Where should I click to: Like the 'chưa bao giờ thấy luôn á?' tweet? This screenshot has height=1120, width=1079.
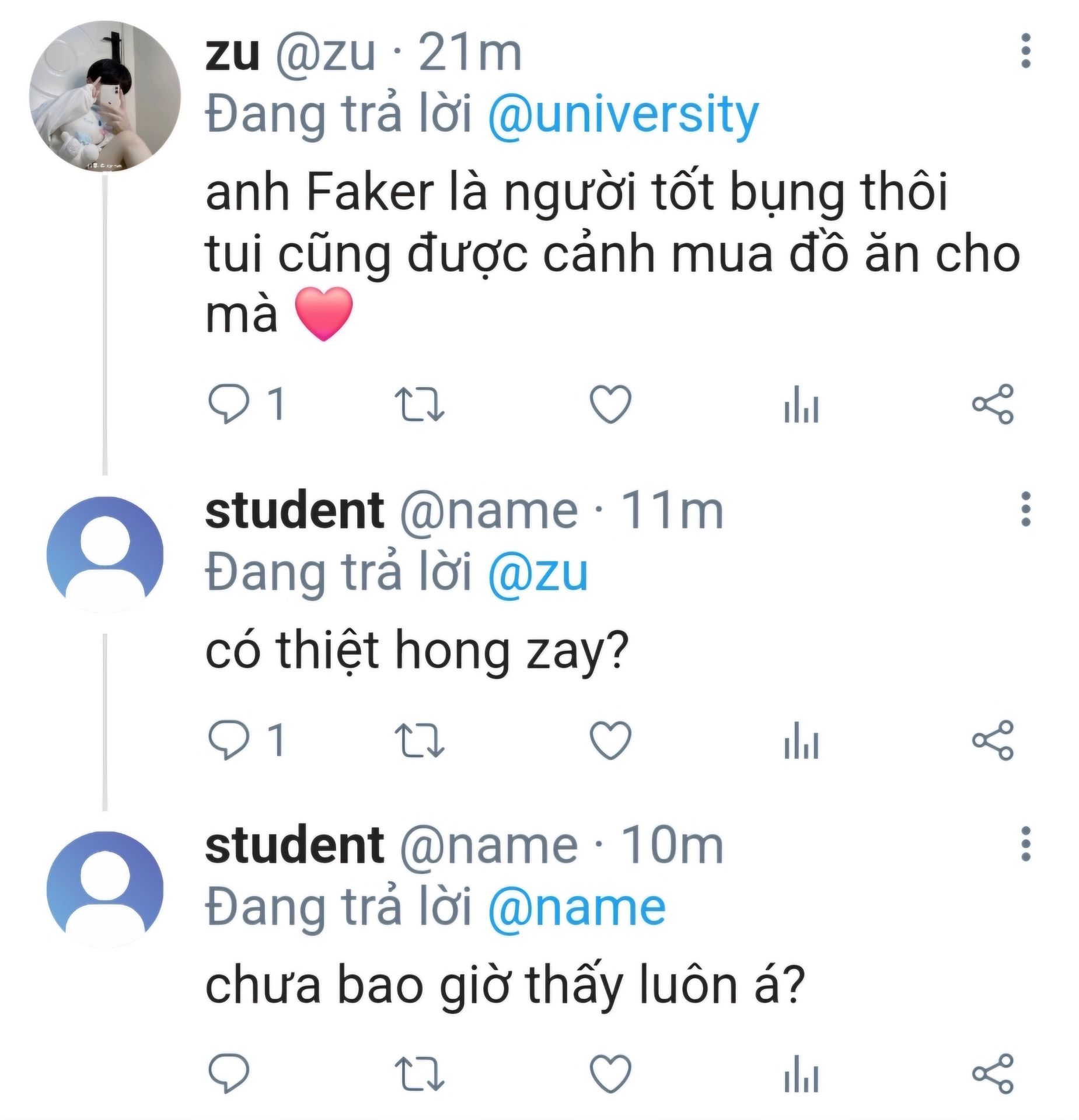click(610, 1074)
